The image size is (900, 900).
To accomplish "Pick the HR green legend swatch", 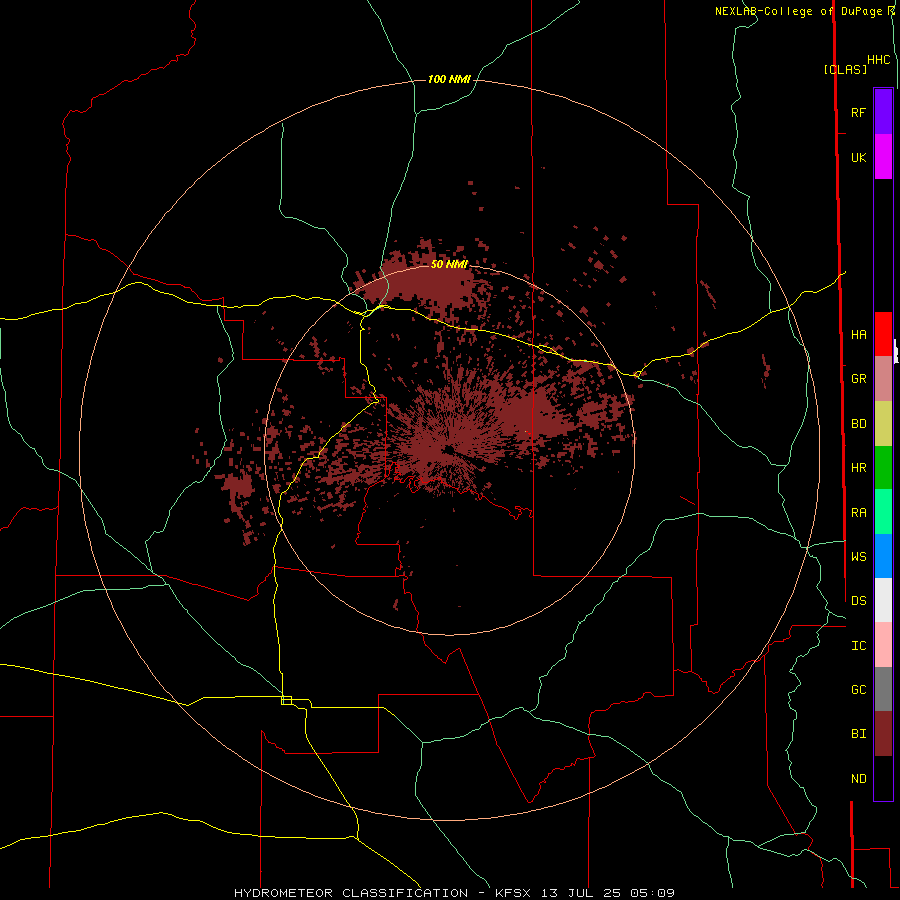I will click(x=883, y=468).
